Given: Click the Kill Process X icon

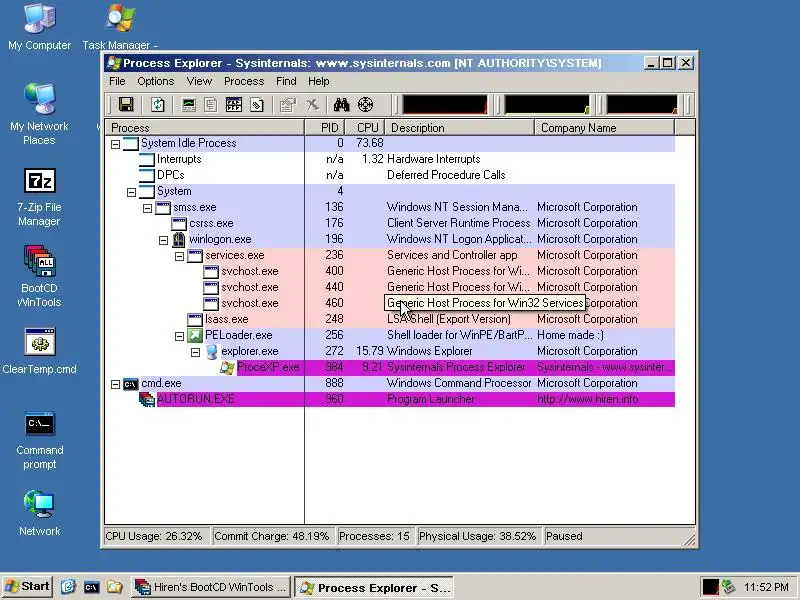Looking at the screenshot, I should [x=312, y=105].
